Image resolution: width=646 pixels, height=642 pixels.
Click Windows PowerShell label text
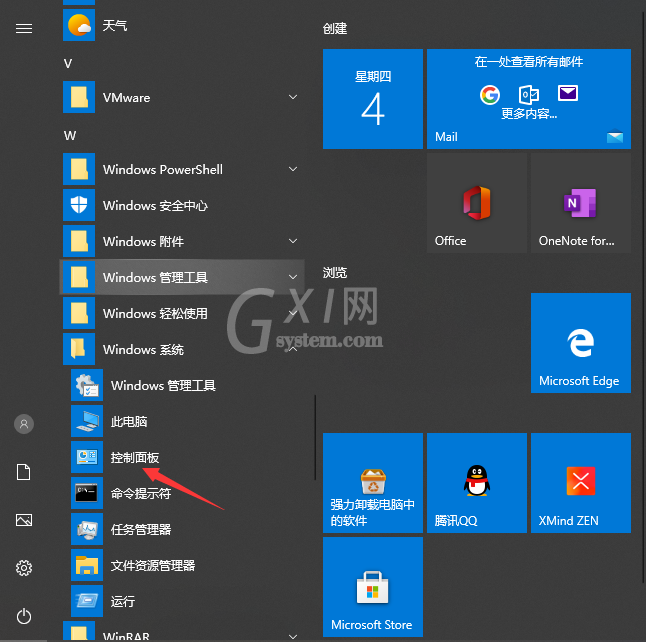[163, 169]
